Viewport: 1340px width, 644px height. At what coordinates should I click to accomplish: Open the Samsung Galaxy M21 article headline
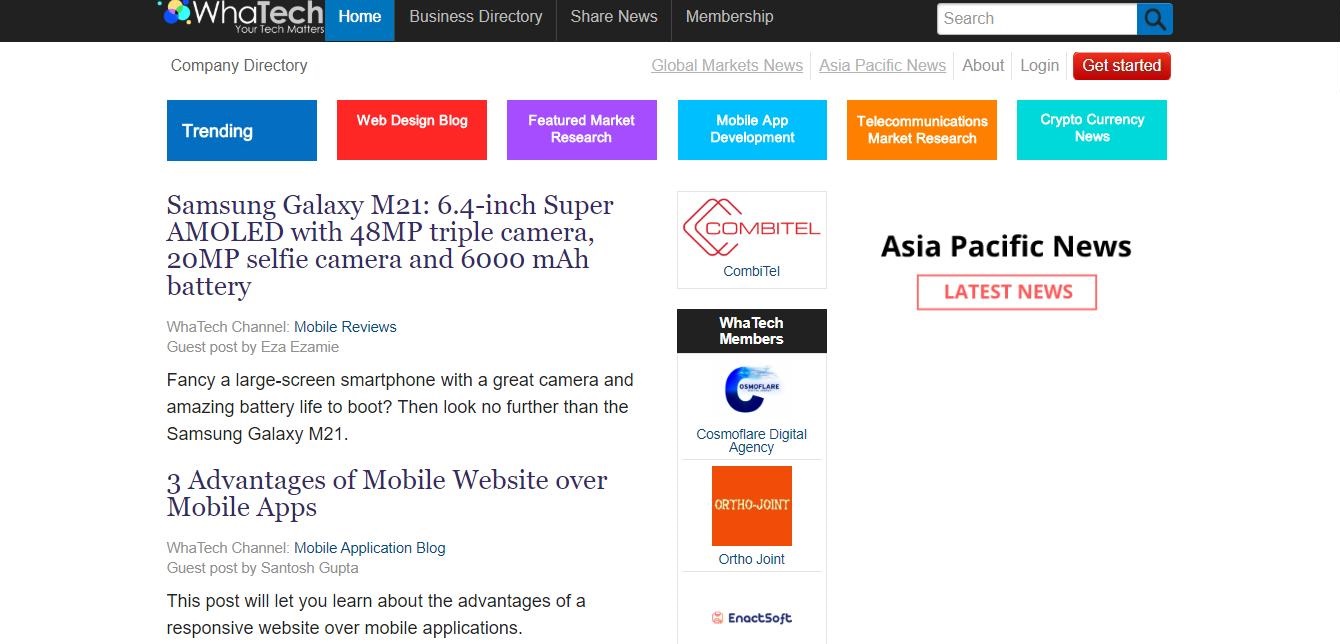(x=390, y=246)
